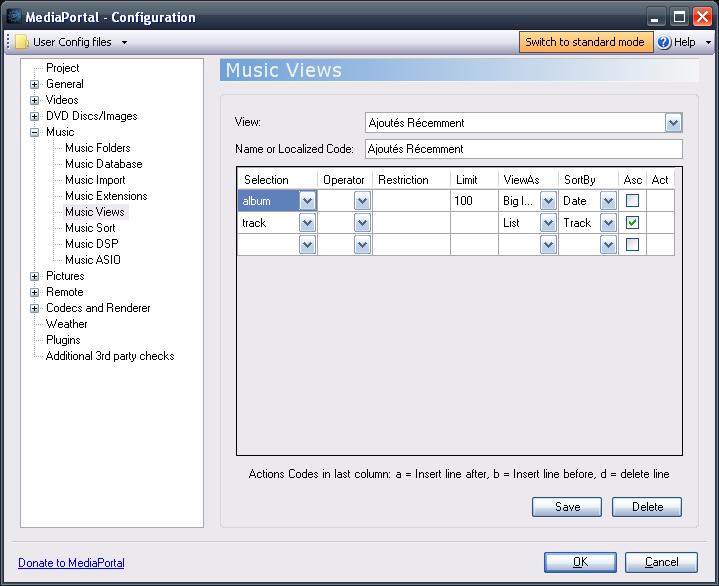Click the MediaPortal title bar icon
The height and width of the screenshot is (586, 719).
[13, 16]
